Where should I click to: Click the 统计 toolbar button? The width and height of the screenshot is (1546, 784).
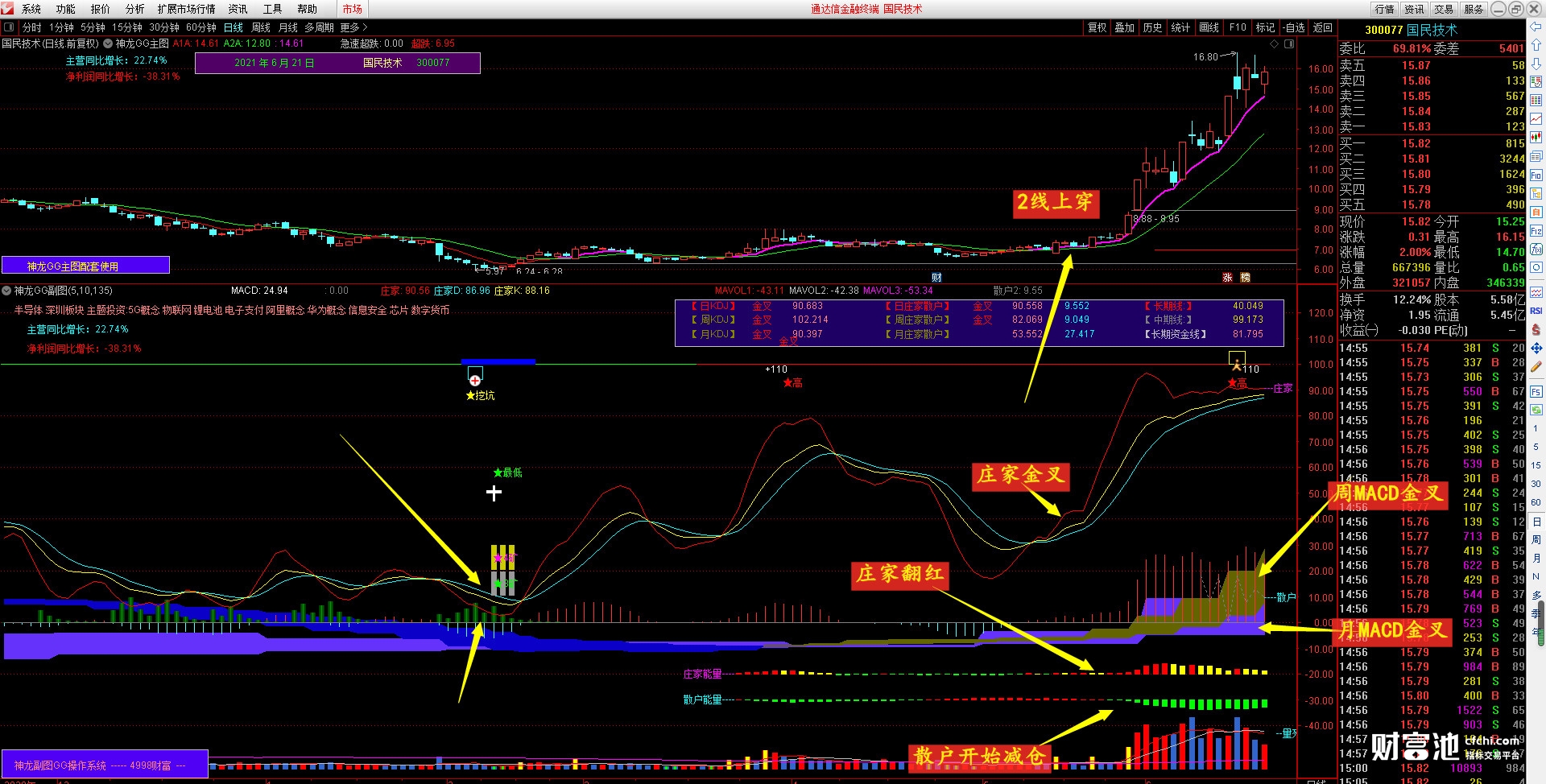(x=1180, y=27)
